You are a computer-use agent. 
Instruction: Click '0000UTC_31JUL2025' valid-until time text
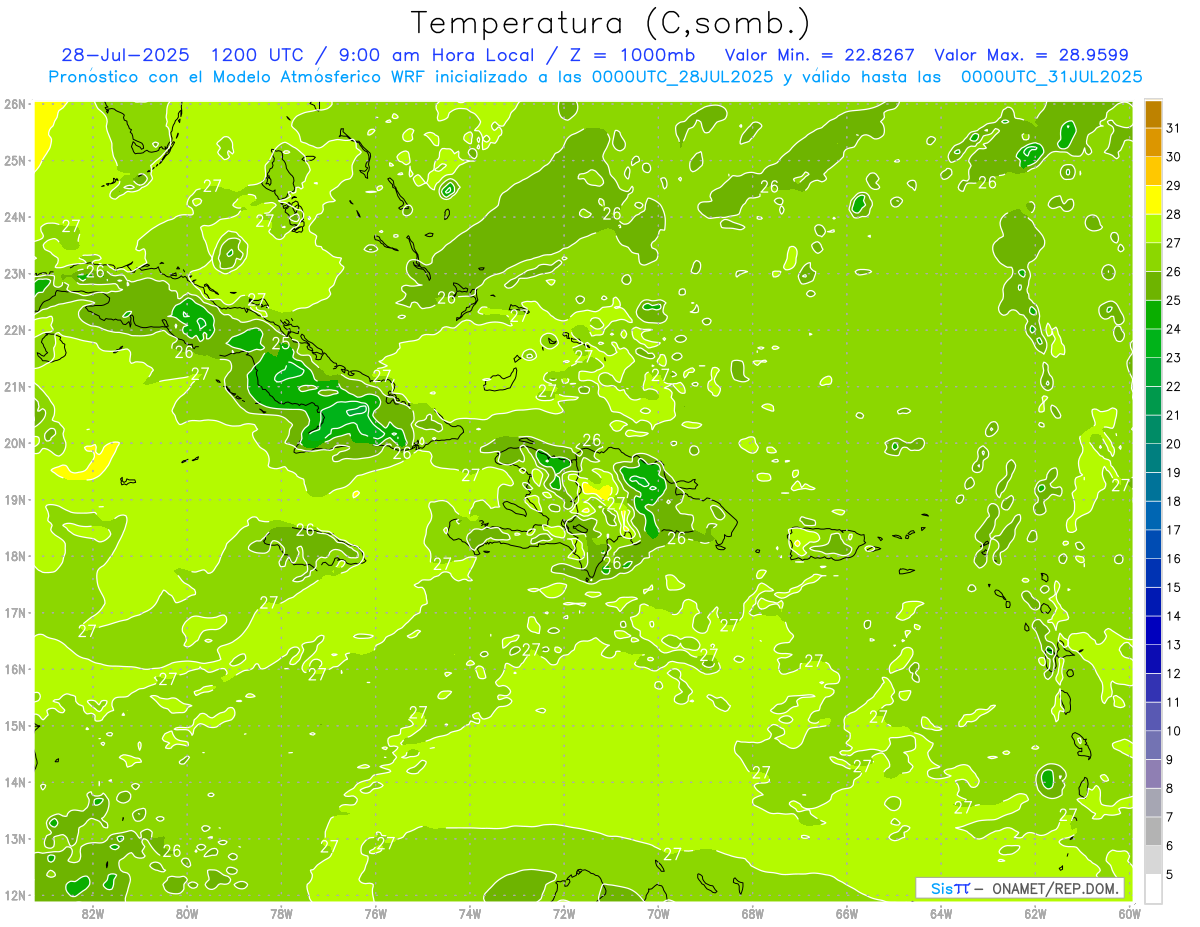[x=1052, y=76]
